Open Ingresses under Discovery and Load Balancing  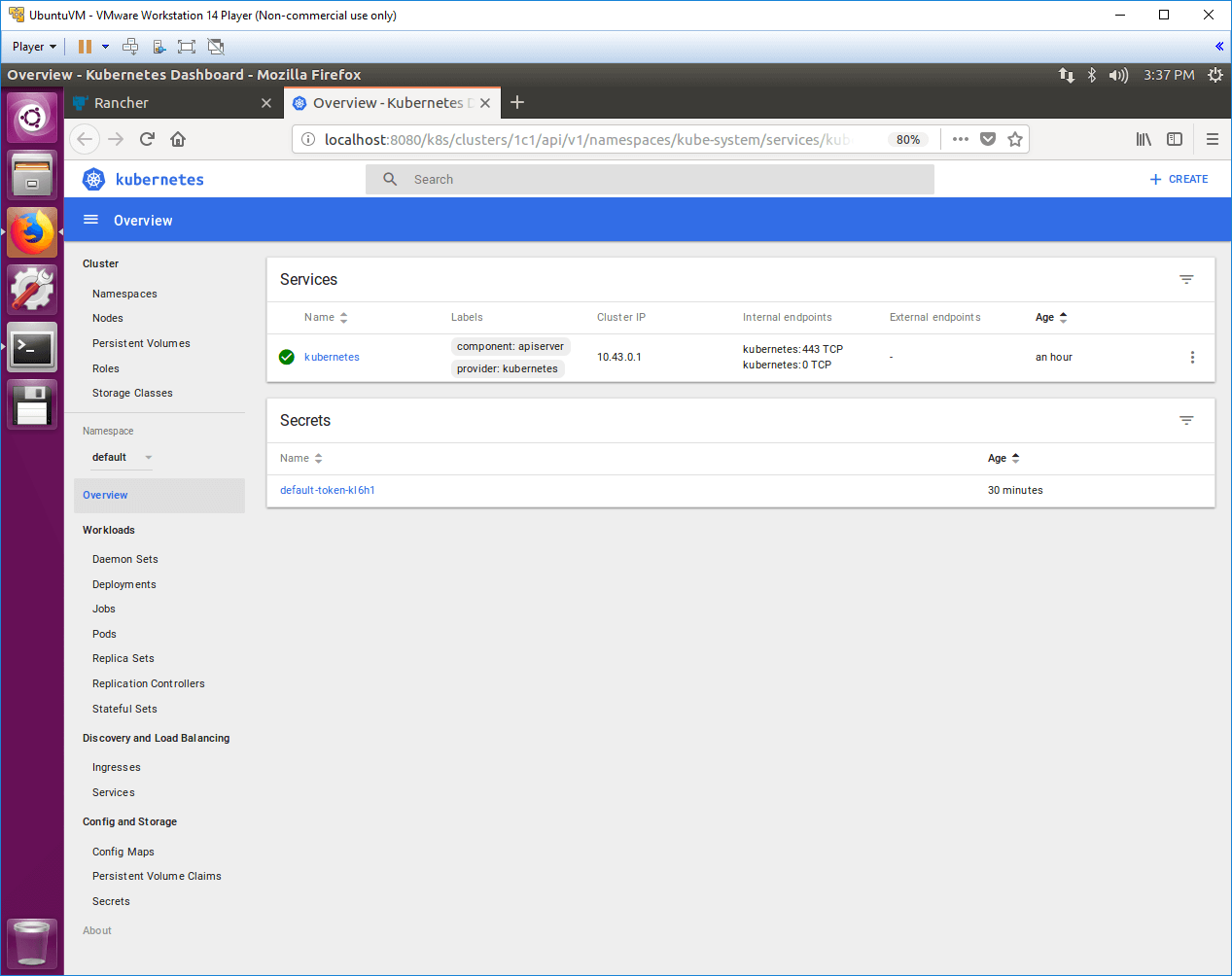pyautogui.click(x=116, y=767)
